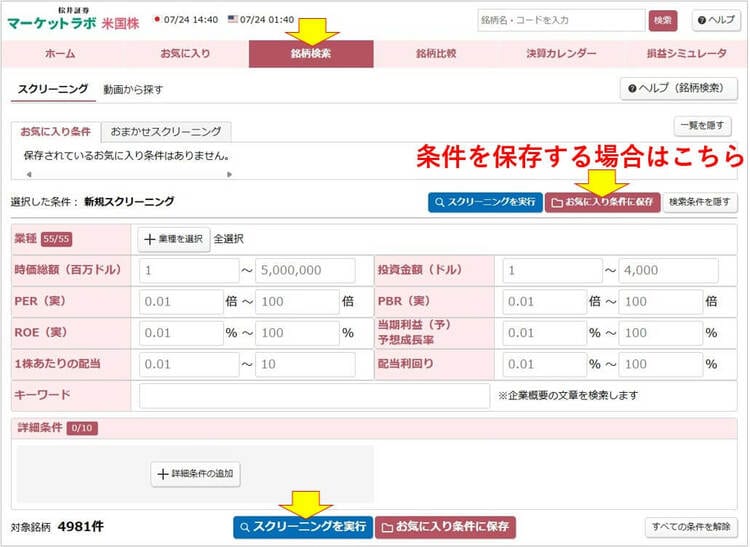The height and width of the screenshot is (547, 750).
Task: Open the お気に入り tab
Action: (186, 54)
